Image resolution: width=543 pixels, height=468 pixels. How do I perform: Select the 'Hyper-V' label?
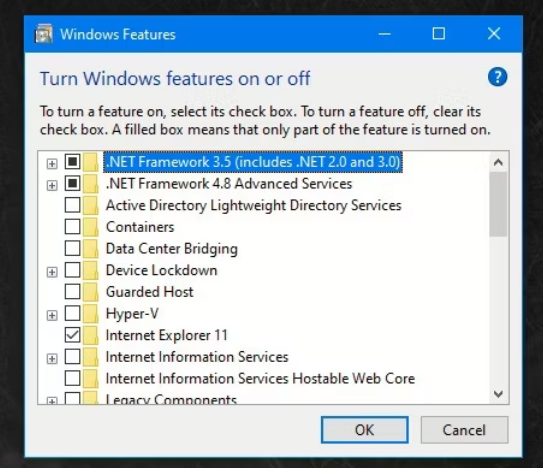(x=132, y=314)
